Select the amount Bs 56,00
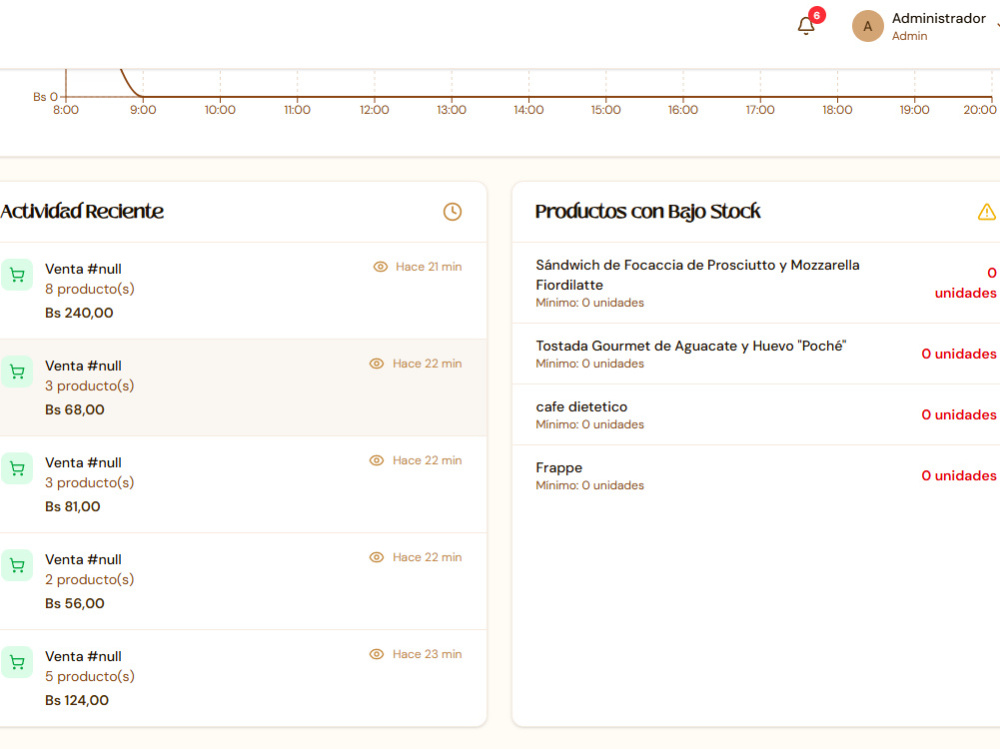The width and height of the screenshot is (1000, 749). 75,604
